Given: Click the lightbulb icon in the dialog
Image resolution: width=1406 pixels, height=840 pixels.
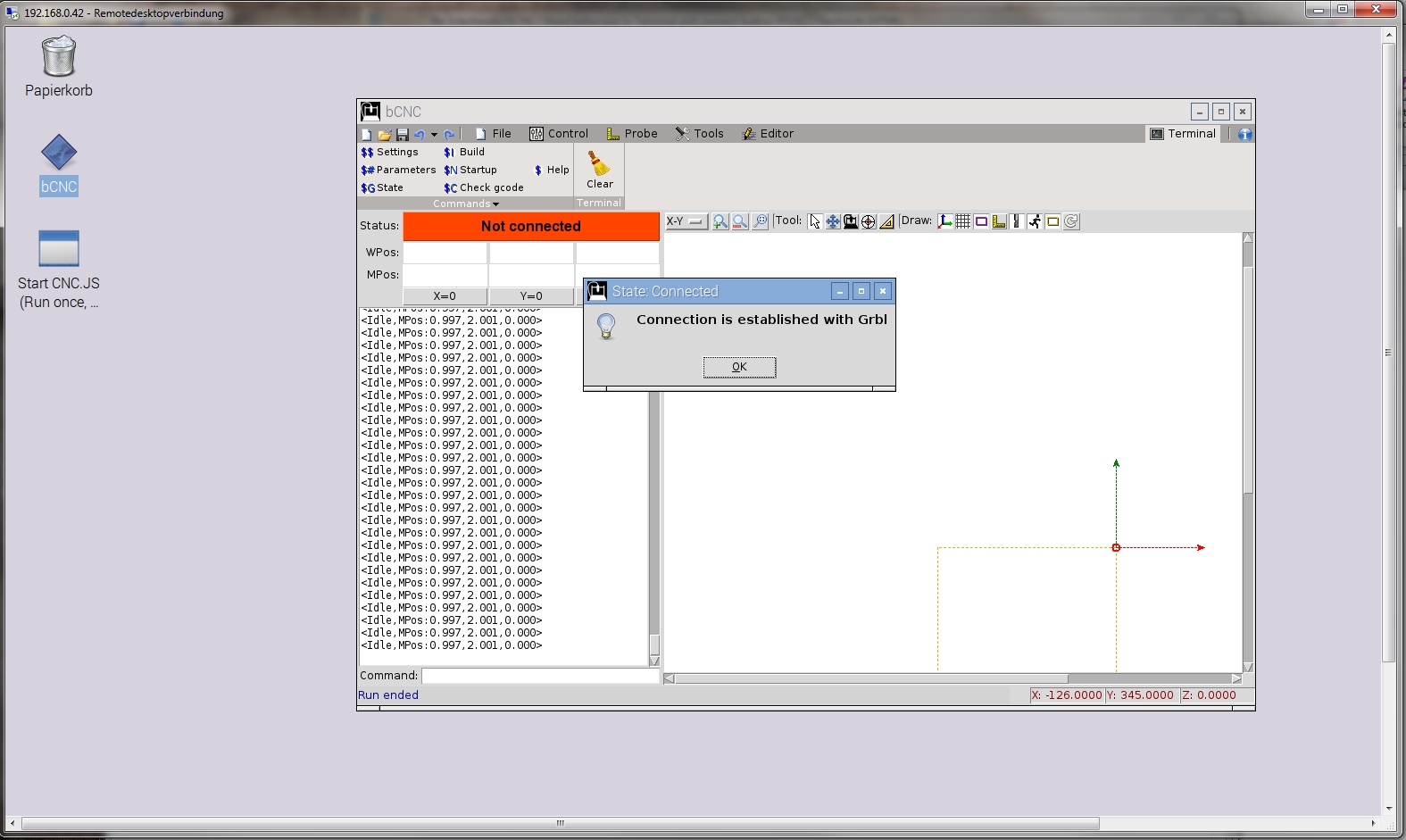Looking at the screenshot, I should (x=606, y=327).
